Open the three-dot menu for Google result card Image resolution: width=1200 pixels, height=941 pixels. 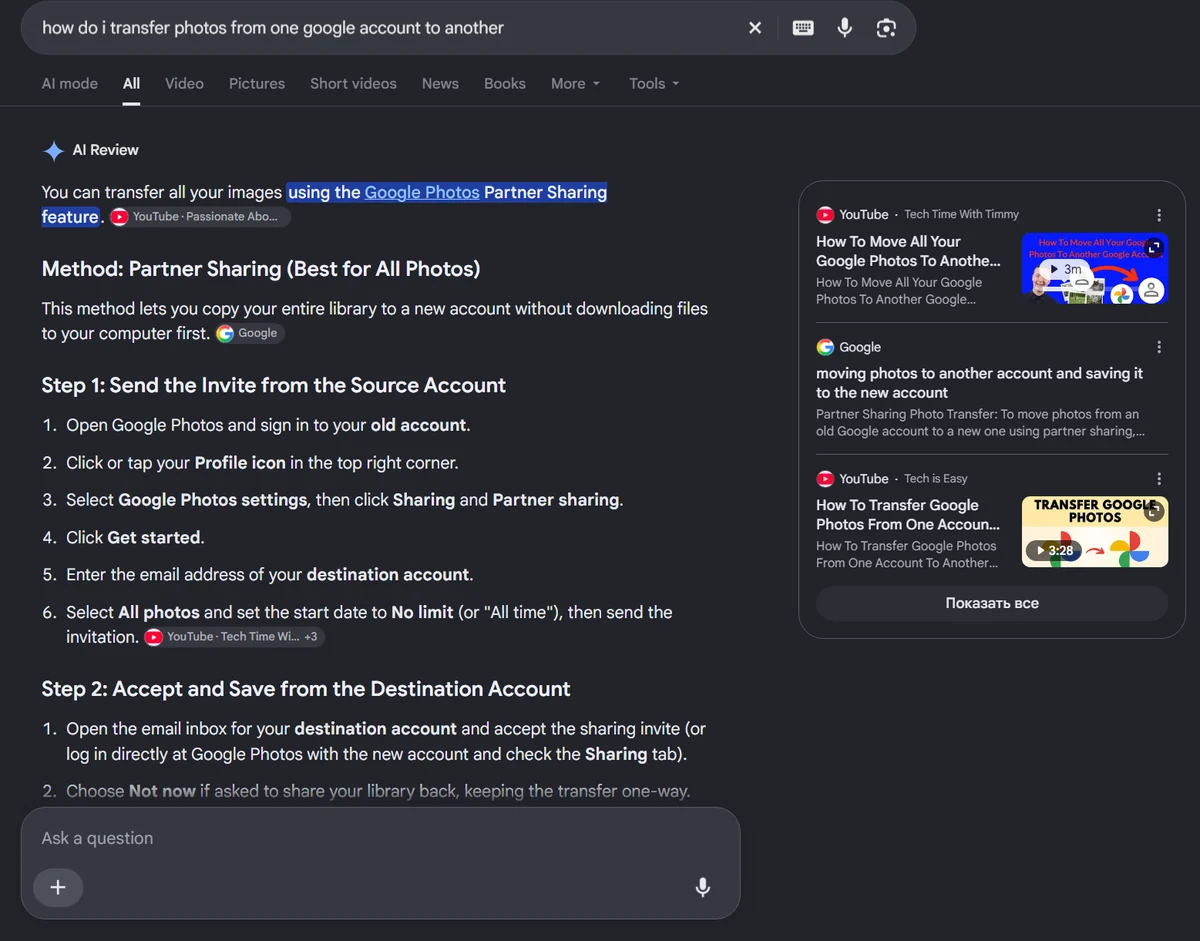(x=1159, y=347)
